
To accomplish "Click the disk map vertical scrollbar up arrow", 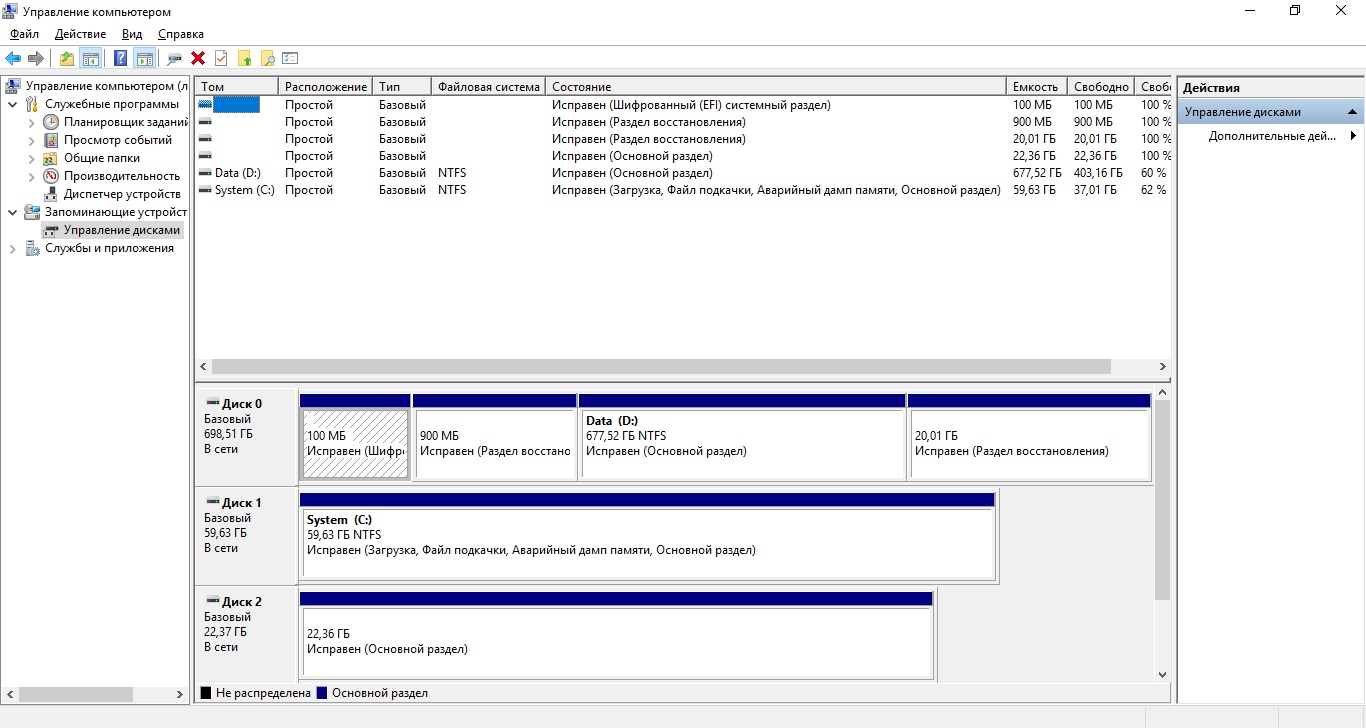I will click(x=1162, y=395).
